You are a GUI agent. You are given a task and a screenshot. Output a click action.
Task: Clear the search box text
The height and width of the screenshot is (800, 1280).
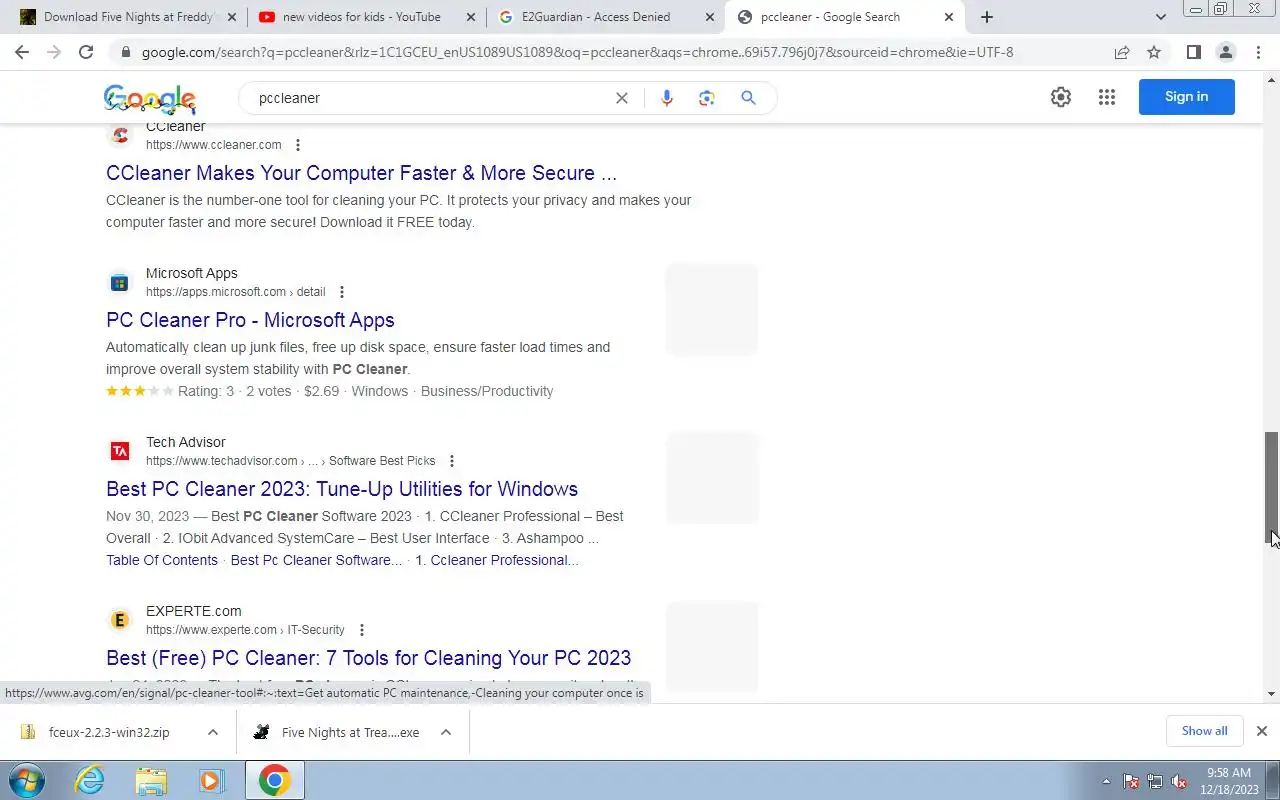coord(621,98)
